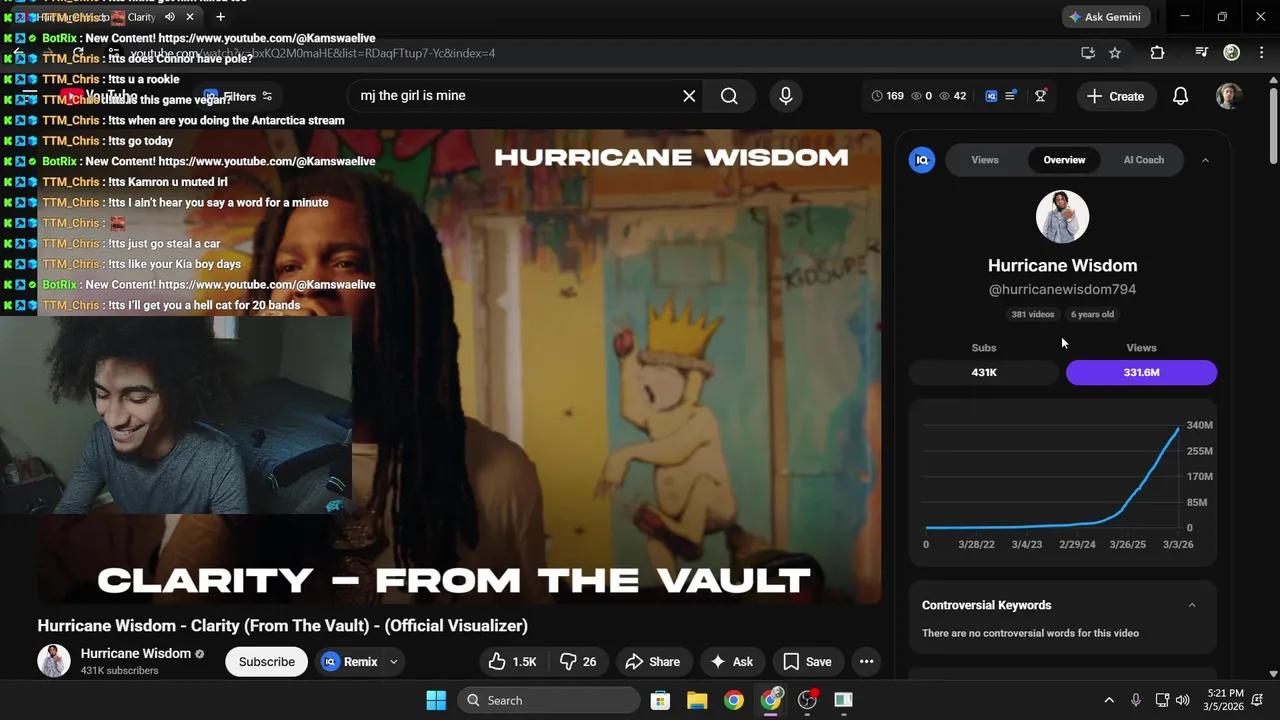Open Windows Start menu

[436, 700]
